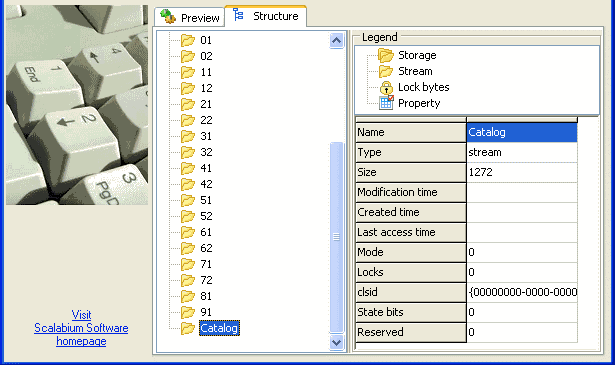Click folder icon next to 72
The image size is (615, 365).
188,280
